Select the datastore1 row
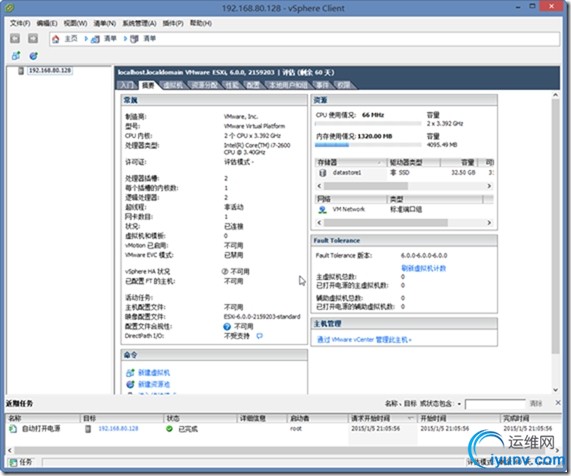Screen dimensions: 571x476 404,173
